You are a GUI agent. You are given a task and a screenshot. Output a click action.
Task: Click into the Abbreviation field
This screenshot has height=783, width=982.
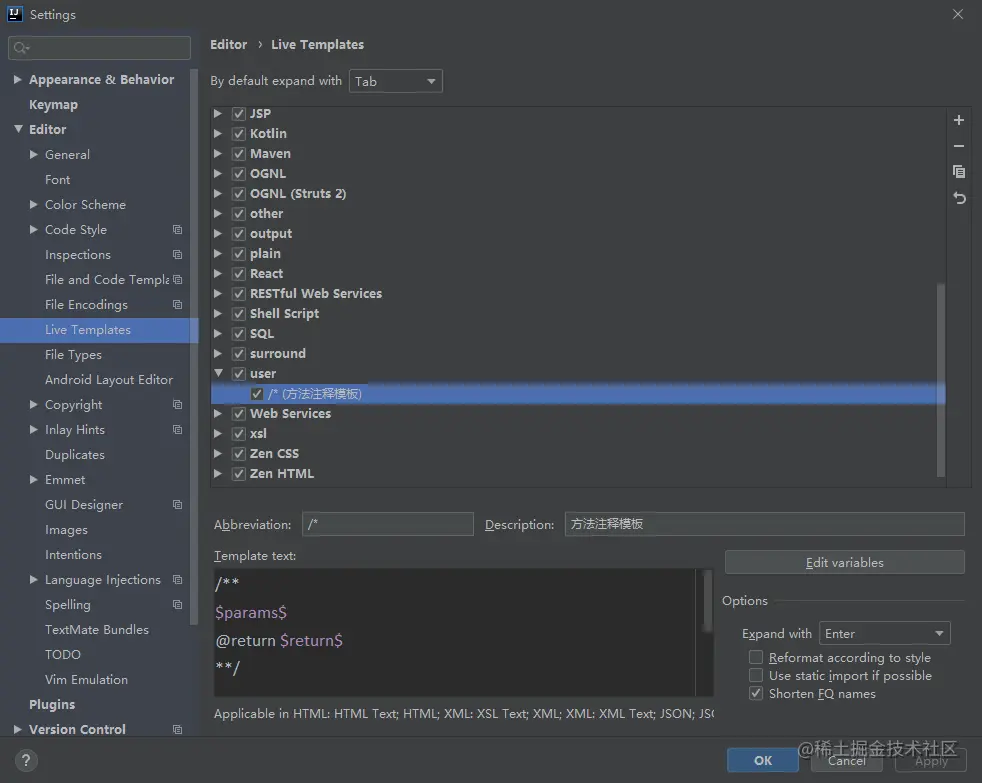coord(388,524)
